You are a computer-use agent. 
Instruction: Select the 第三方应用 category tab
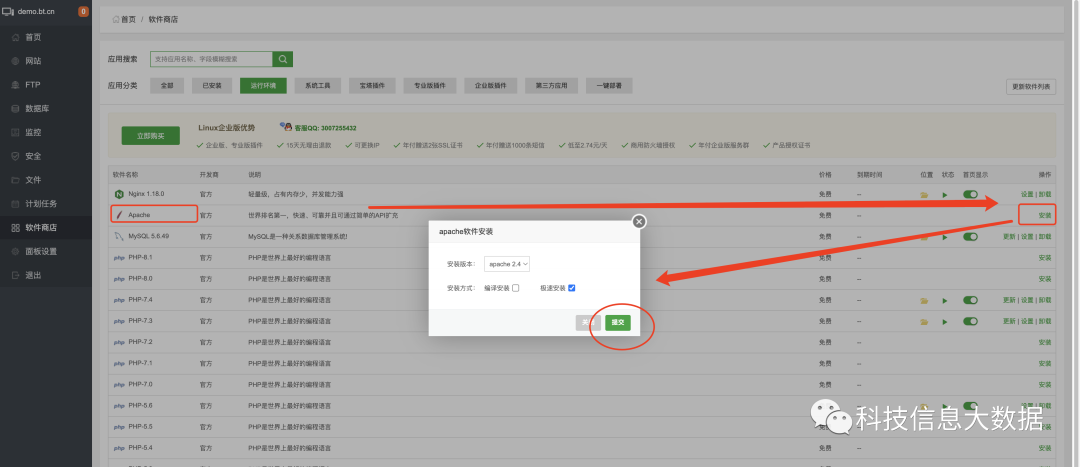click(551, 86)
